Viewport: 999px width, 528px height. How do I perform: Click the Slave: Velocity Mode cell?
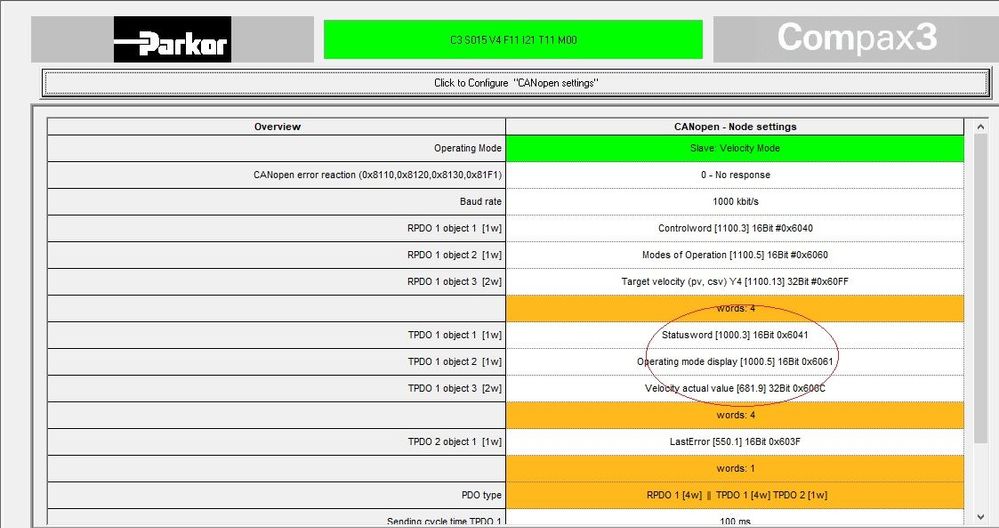point(735,148)
